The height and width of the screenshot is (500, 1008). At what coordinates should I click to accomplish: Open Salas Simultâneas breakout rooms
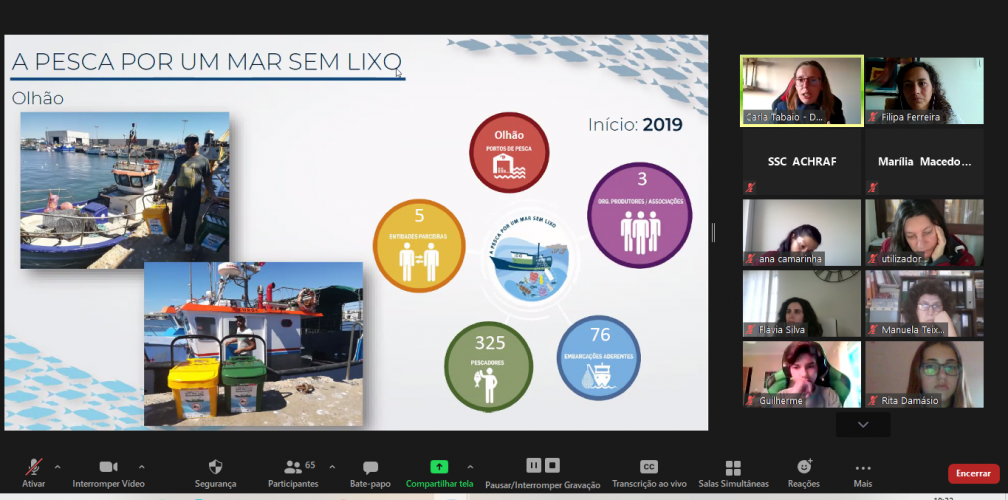point(733,474)
